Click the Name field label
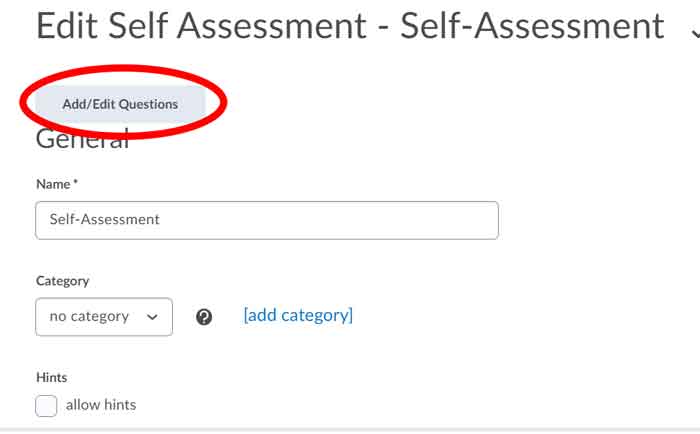 (x=53, y=185)
